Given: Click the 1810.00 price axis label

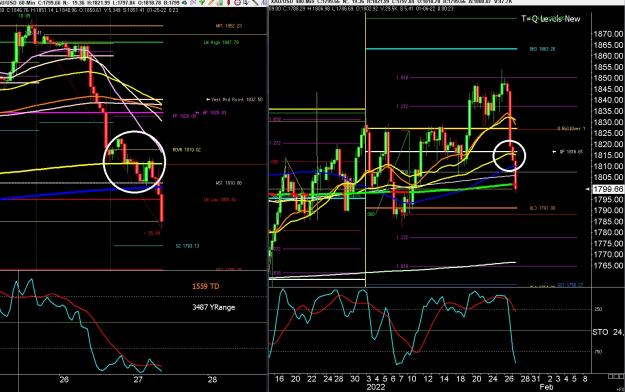Looking at the screenshot, I should tap(608, 166).
